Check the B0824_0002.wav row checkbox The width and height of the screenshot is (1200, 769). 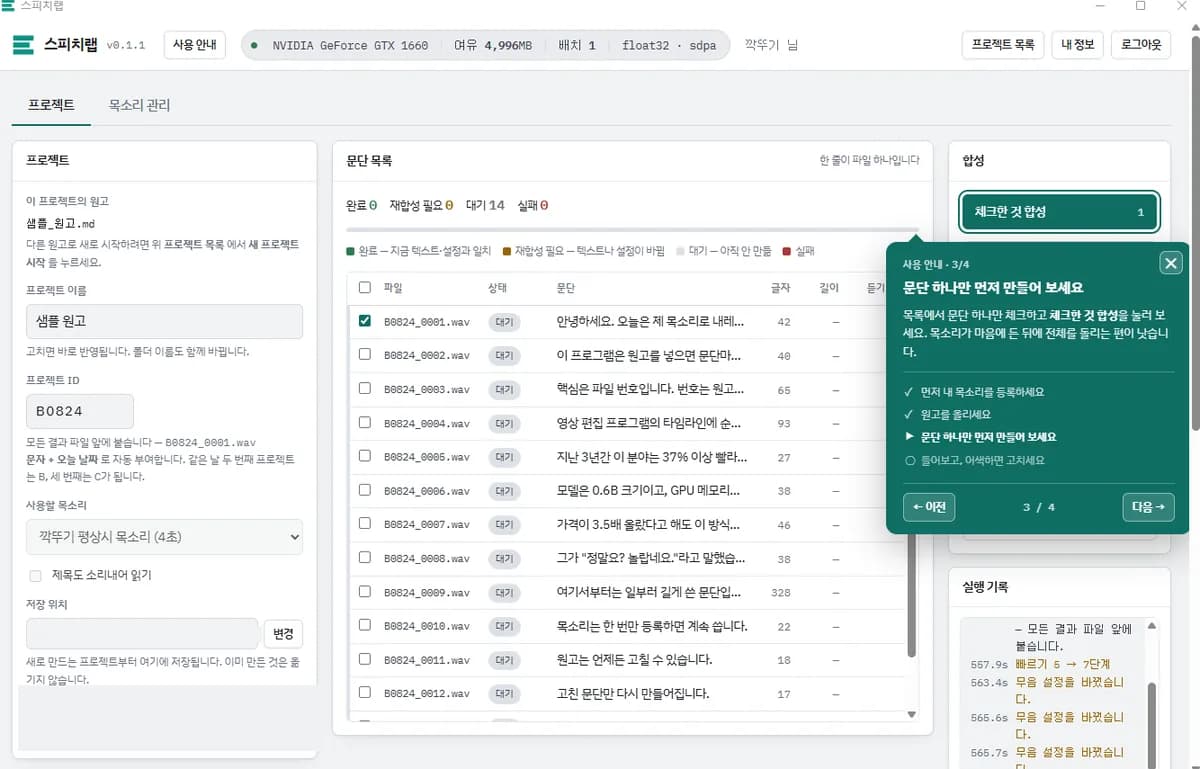point(364,355)
